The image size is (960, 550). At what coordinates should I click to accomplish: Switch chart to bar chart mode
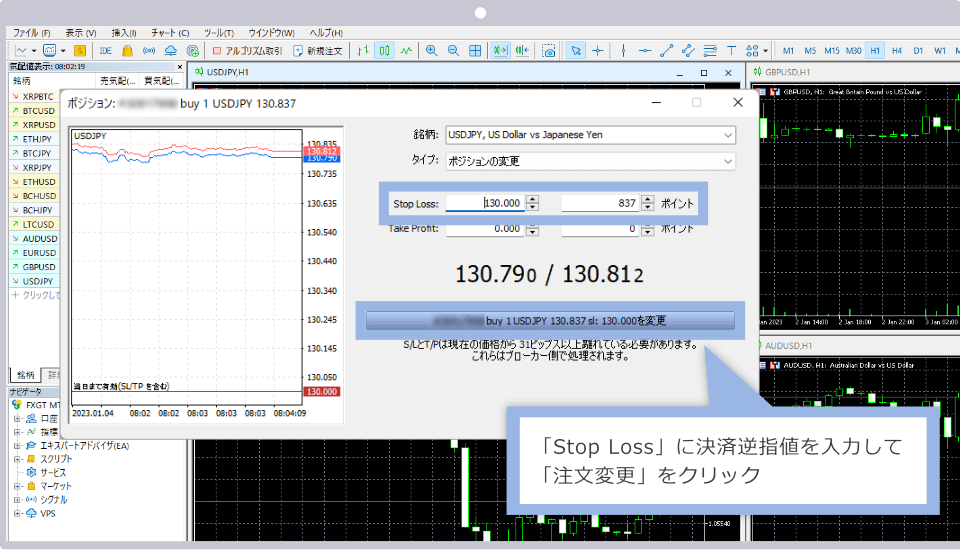click(x=363, y=51)
